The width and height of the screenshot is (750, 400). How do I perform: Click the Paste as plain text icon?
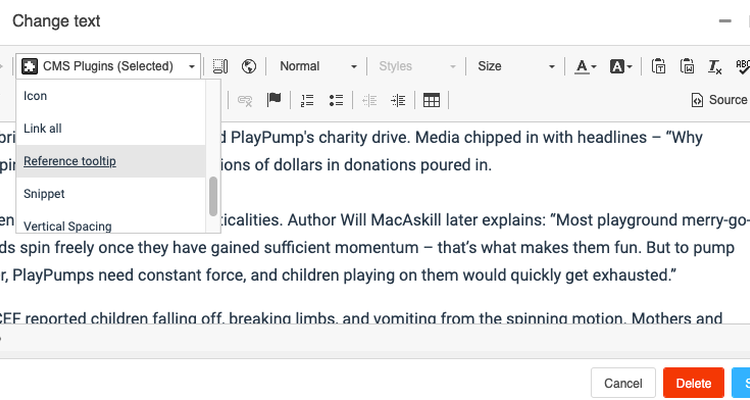tap(659, 67)
